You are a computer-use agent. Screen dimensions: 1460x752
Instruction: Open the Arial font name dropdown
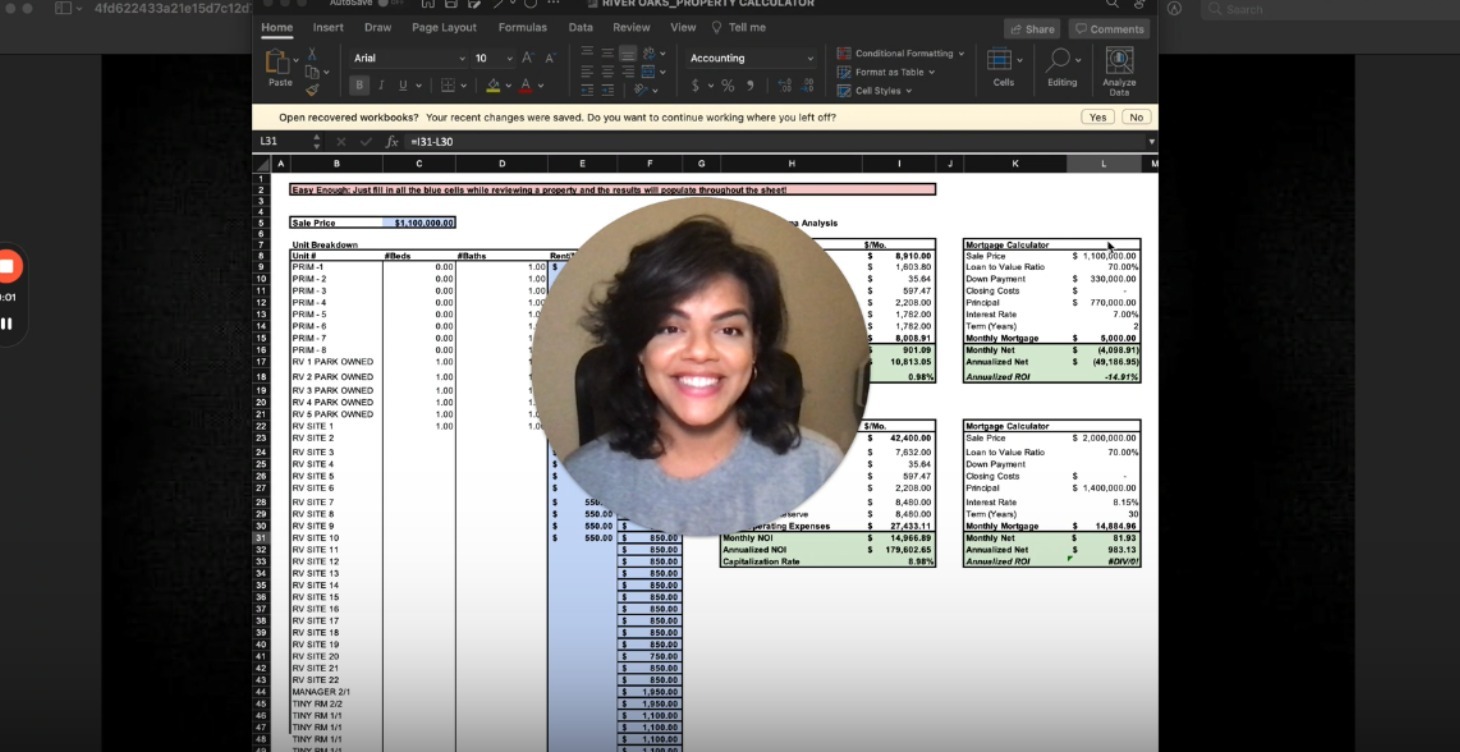(408, 58)
